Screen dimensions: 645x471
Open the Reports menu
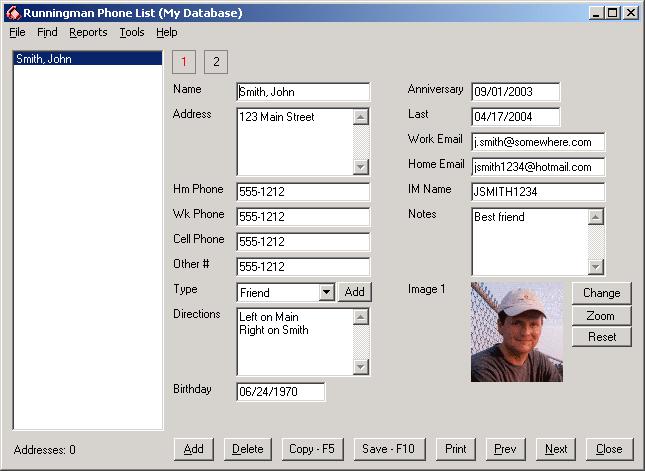point(88,32)
